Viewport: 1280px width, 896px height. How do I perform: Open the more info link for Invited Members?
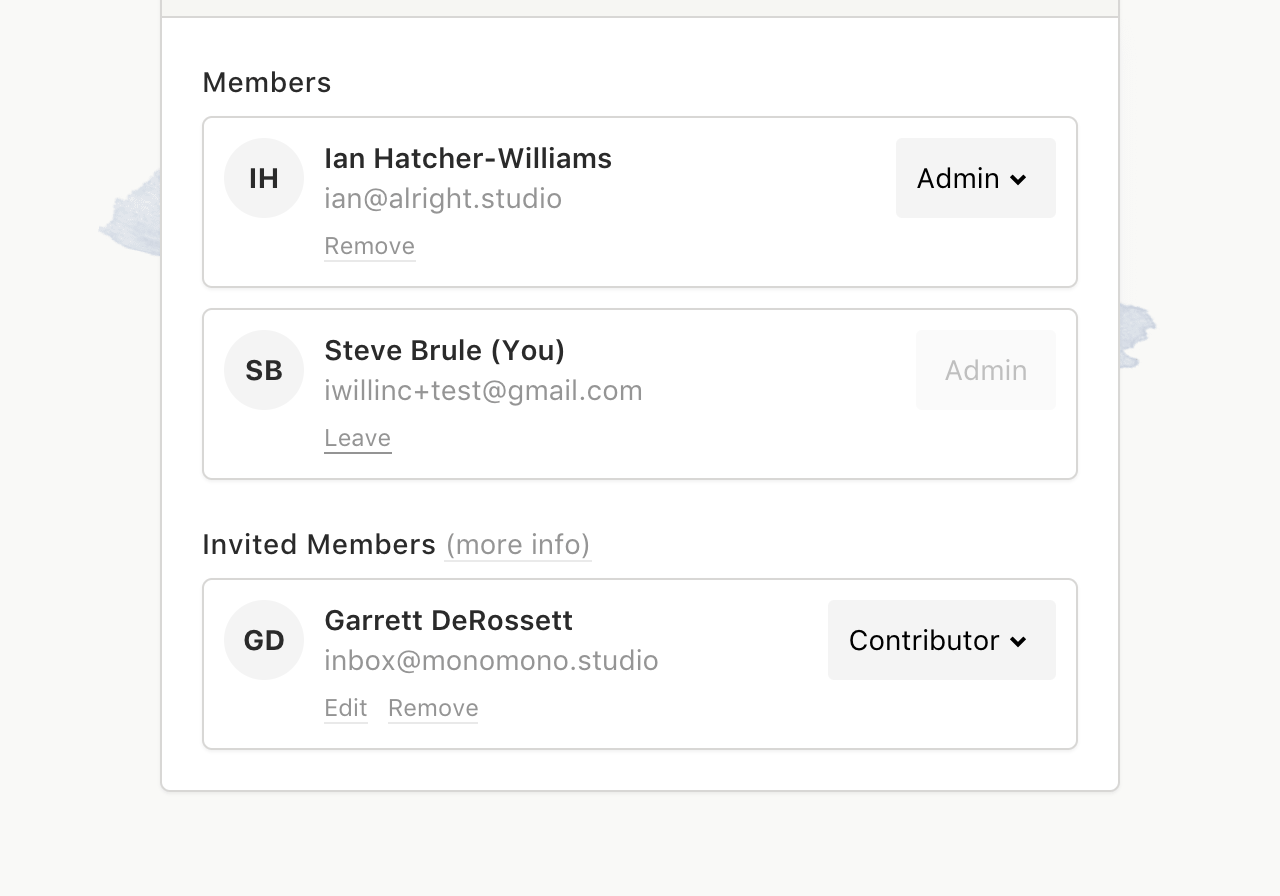tap(518, 545)
